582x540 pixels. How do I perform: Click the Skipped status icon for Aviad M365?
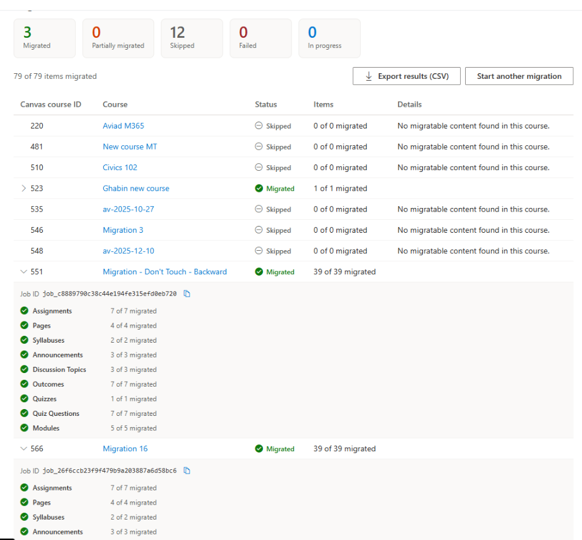tap(259, 125)
